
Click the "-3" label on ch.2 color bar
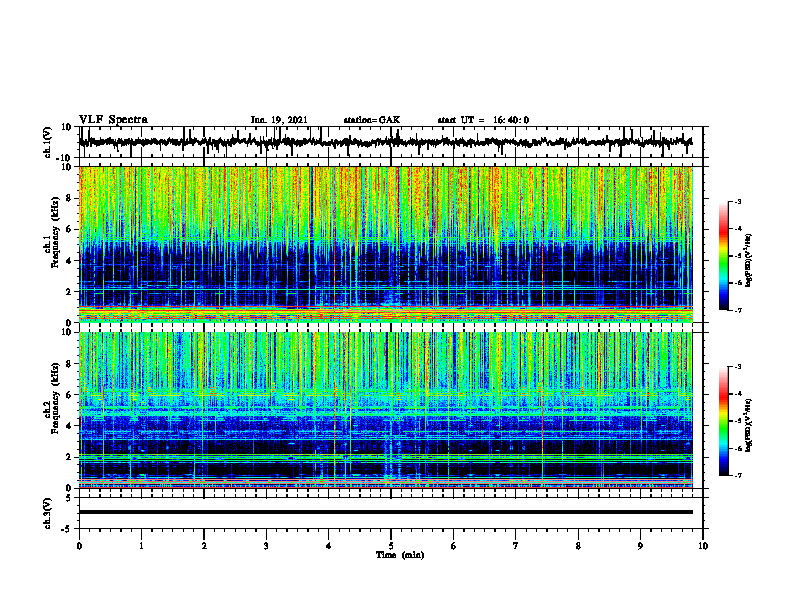pyautogui.click(x=738, y=367)
